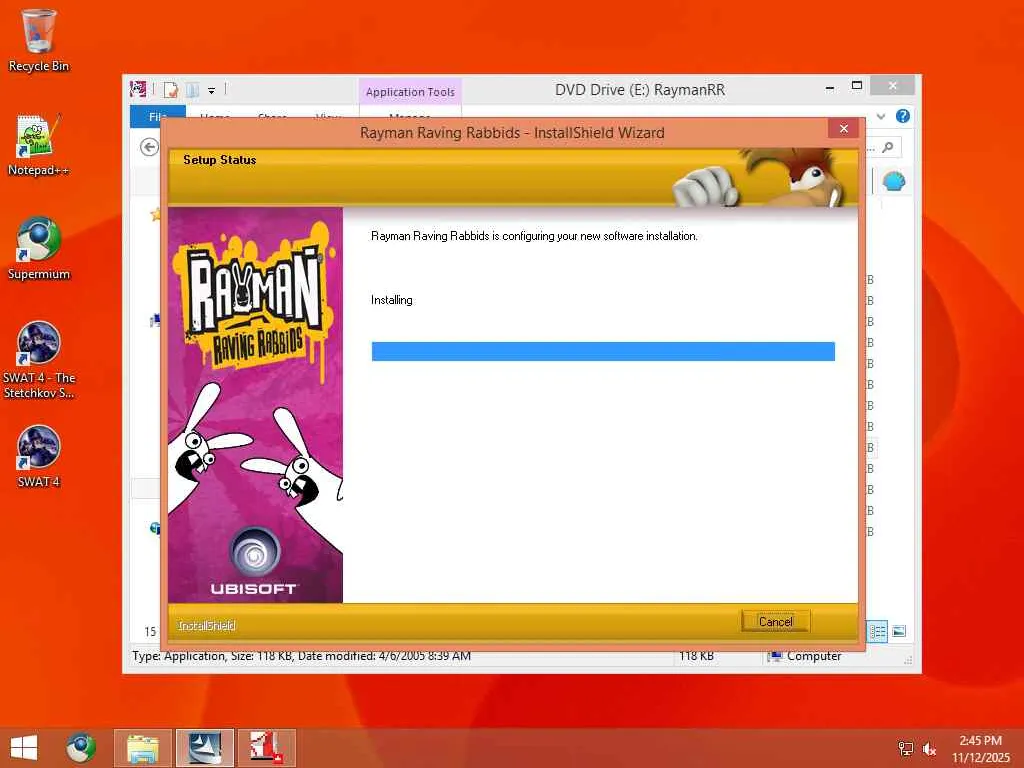This screenshot has height=768, width=1024.
Task: Minimize the DVD Drive Explorer window
Action: [x=829, y=87]
